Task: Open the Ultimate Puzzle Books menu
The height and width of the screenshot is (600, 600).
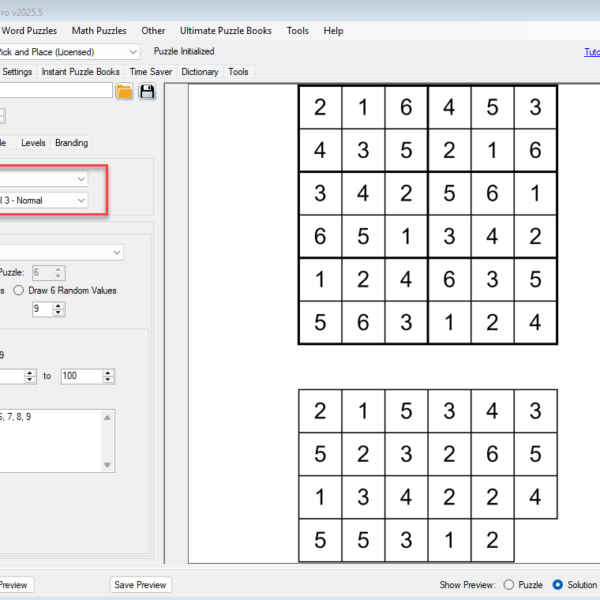Action: (225, 31)
